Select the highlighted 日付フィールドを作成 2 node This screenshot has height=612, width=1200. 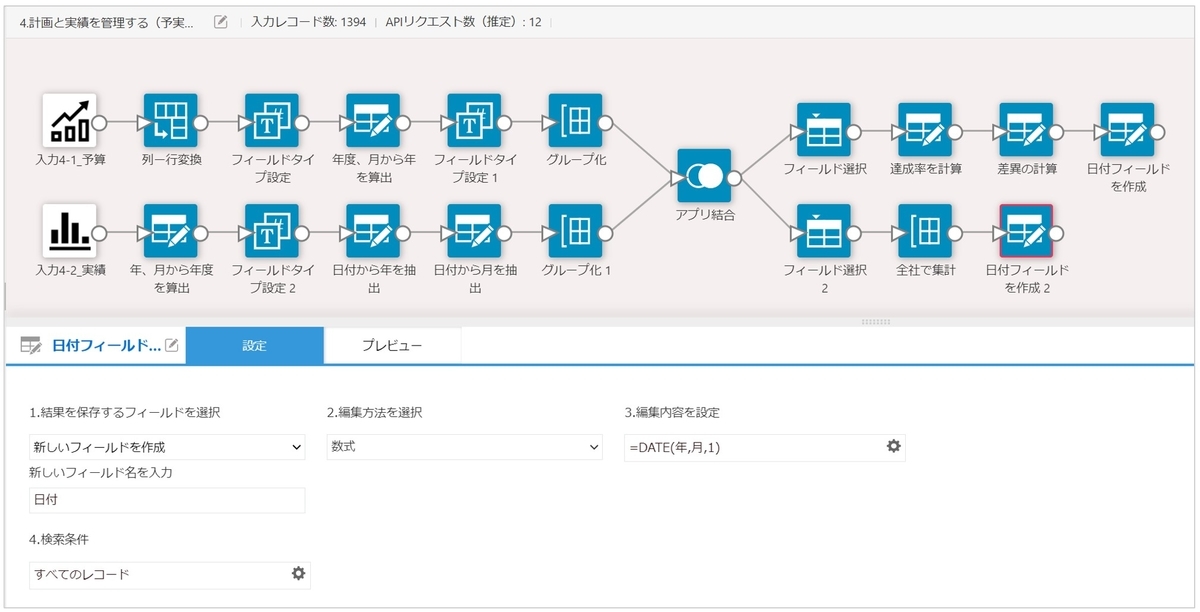(x=1026, y=230)
